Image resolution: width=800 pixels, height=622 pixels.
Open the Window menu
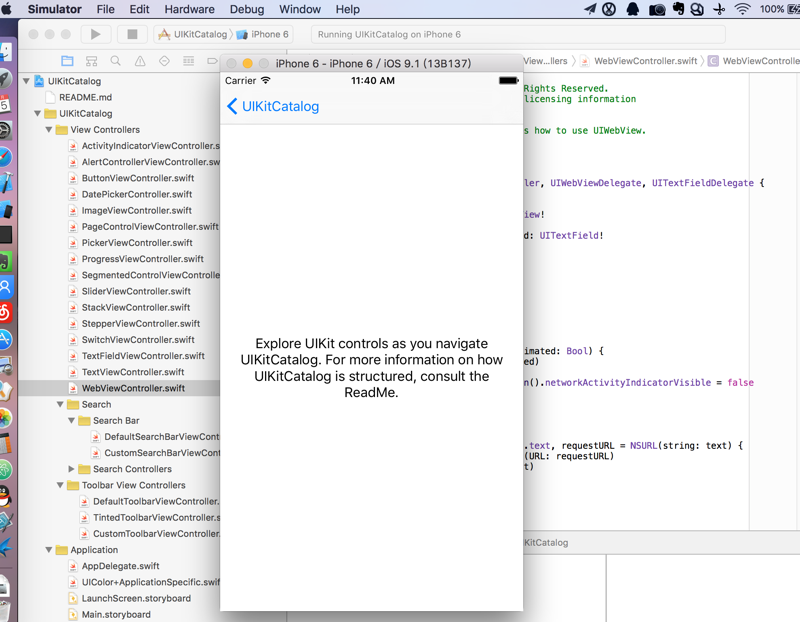click(x=300, y=9)
